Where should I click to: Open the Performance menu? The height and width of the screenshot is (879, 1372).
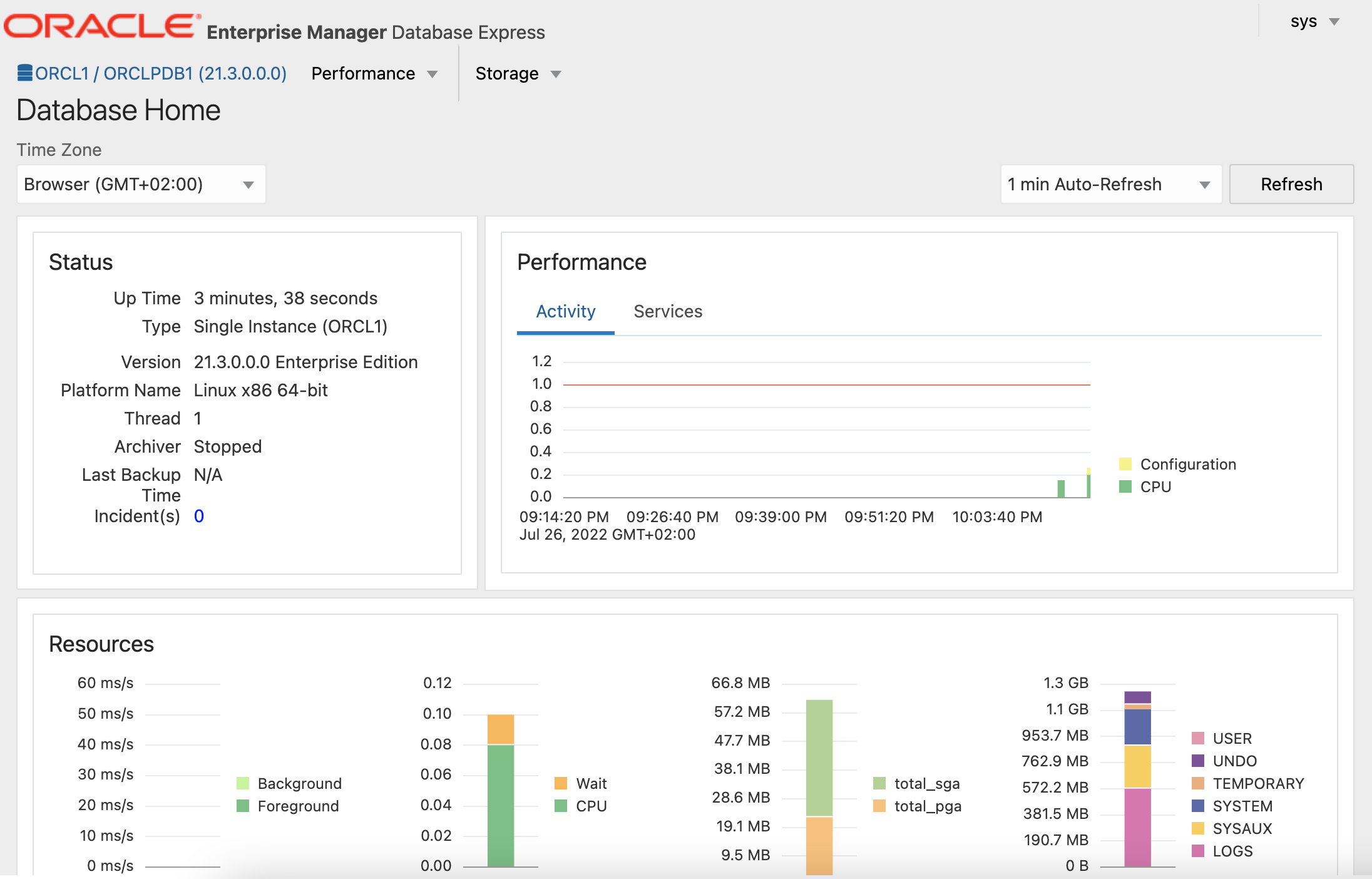click(374, 74)
